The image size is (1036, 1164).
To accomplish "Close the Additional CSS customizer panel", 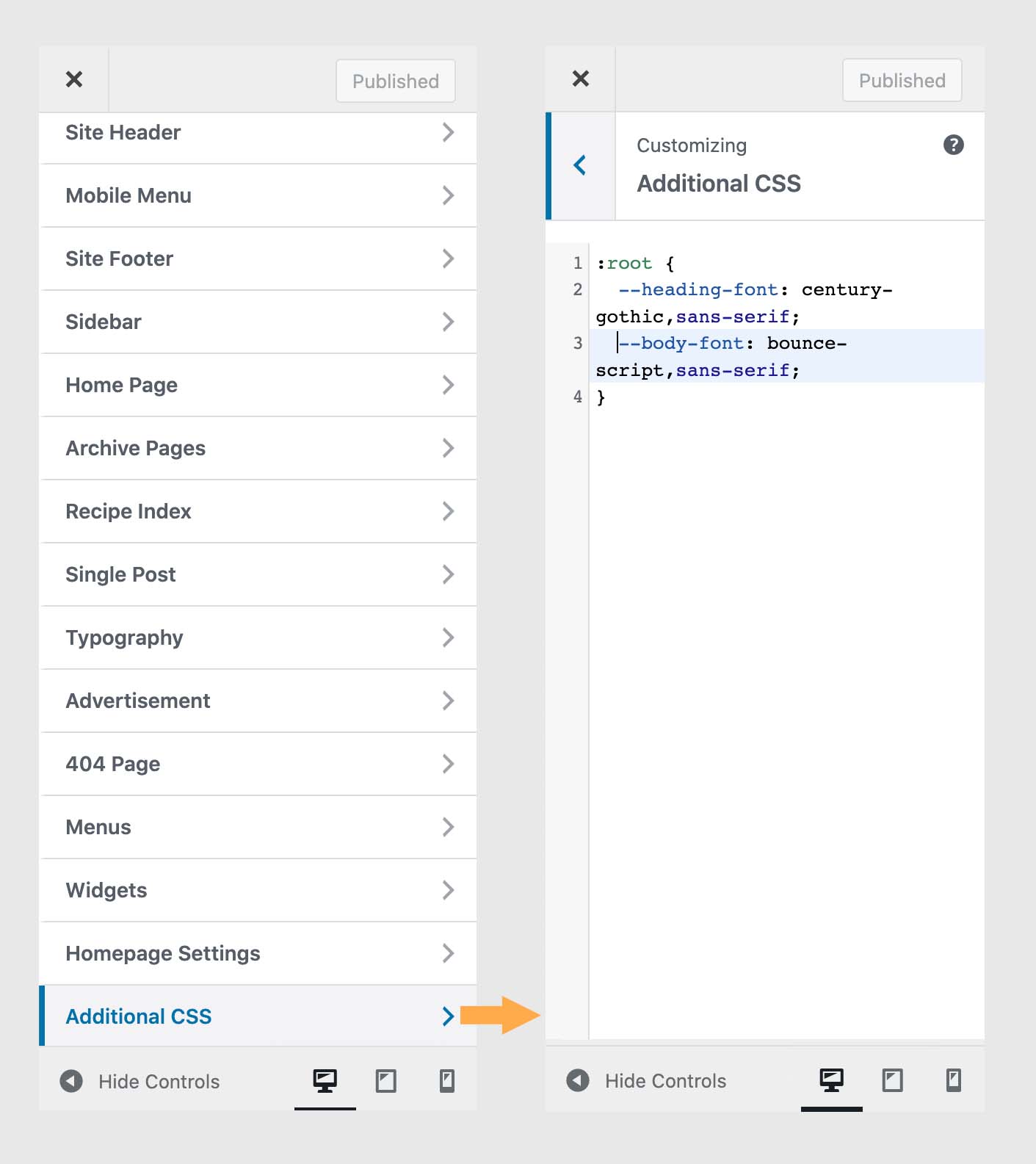I will (x=580, y=79).
